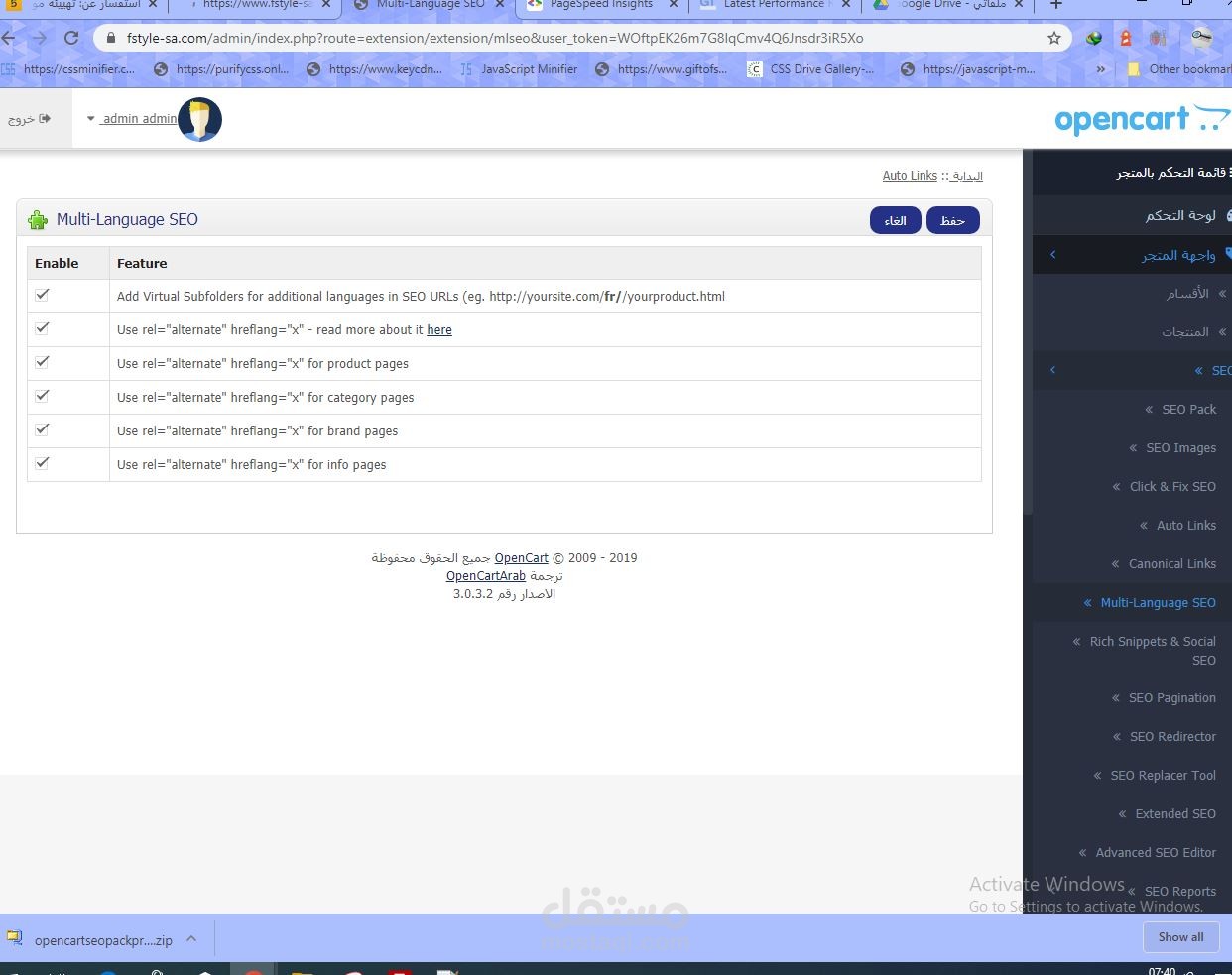This screenshot has height=975, width=1232.
Task: Show more bookmarks with double chevron
Action: point(1100,69)
